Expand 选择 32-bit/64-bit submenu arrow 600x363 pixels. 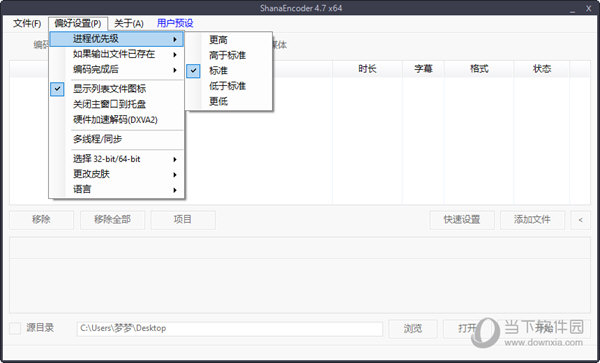(x=175, y=159)
